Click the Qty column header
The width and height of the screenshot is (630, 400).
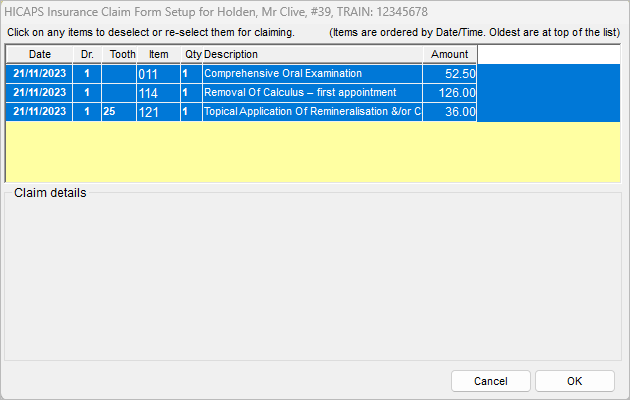click(192, 54)
